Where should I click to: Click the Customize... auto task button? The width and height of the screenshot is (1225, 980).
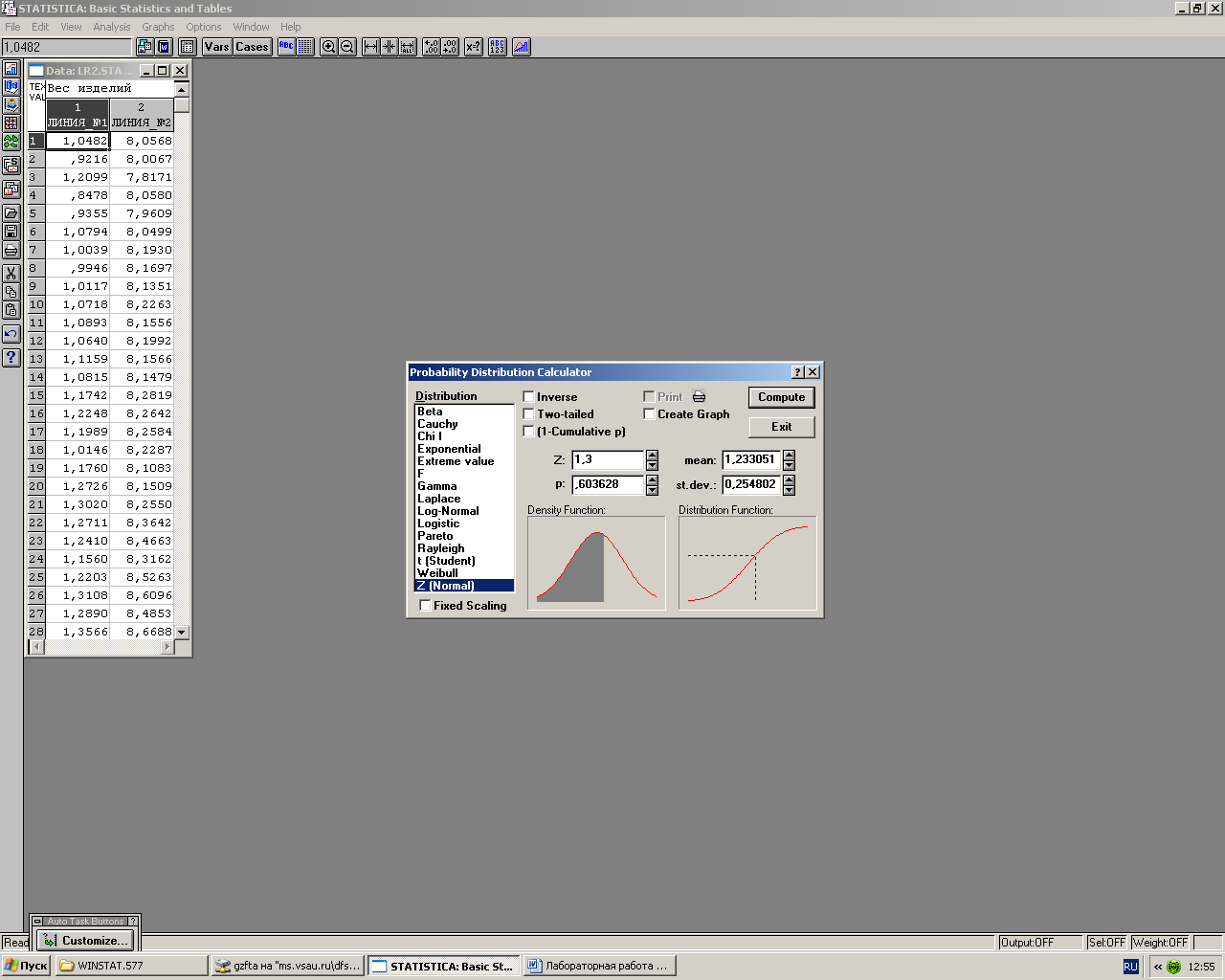click(85, 940)
